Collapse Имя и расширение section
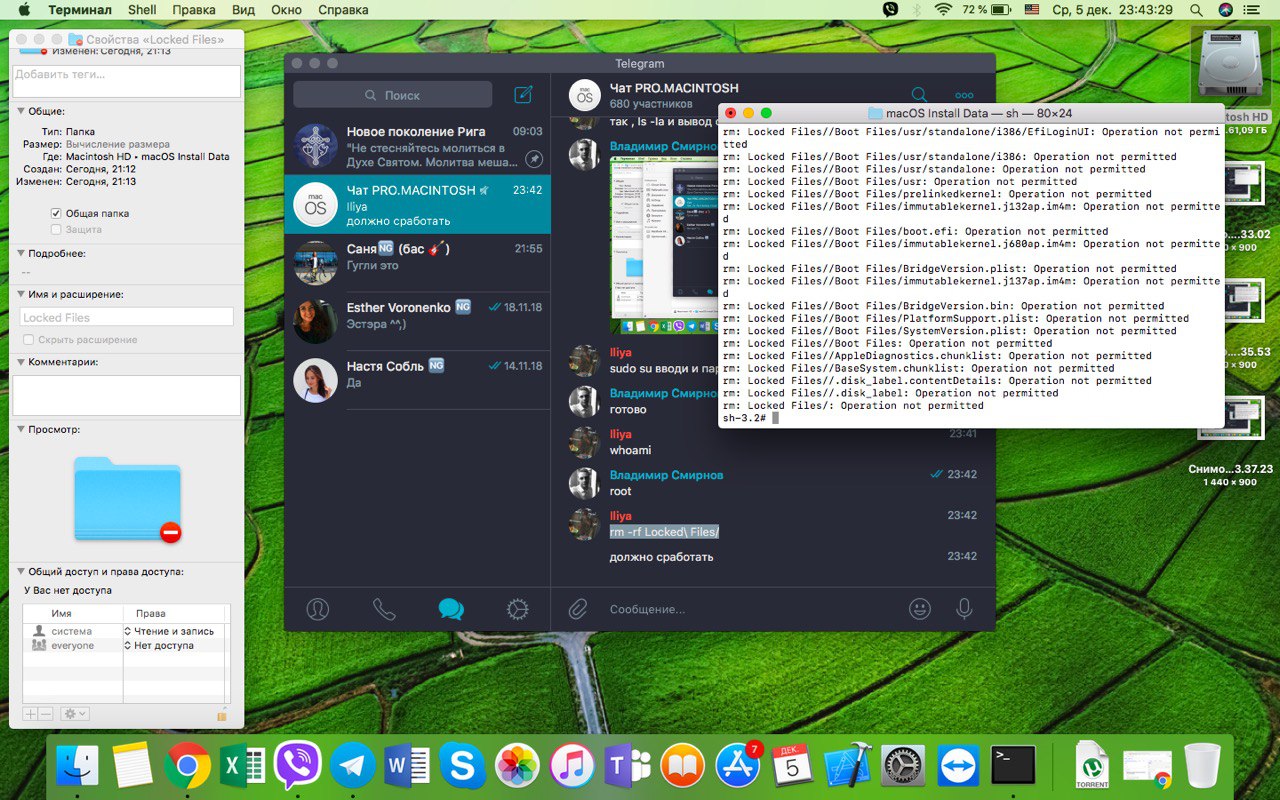The width and height of the screenshot is (1280, 800). coord(20,295)
